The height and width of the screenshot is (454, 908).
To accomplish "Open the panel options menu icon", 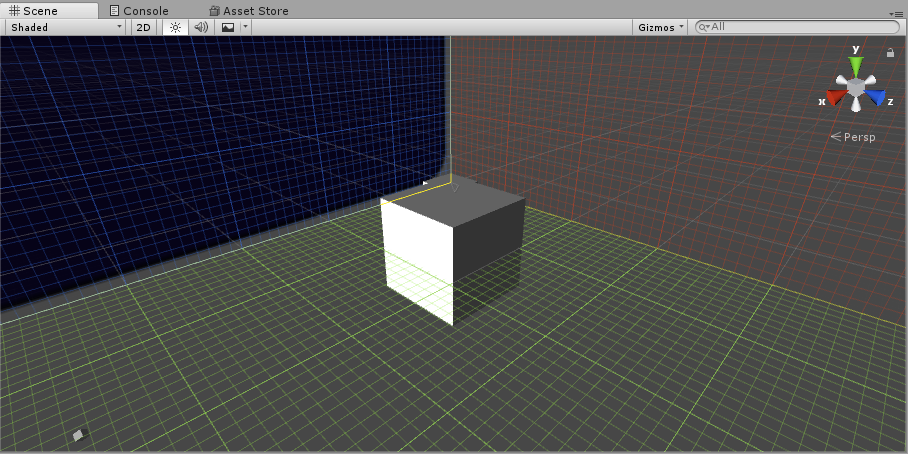I will point(898,13).
